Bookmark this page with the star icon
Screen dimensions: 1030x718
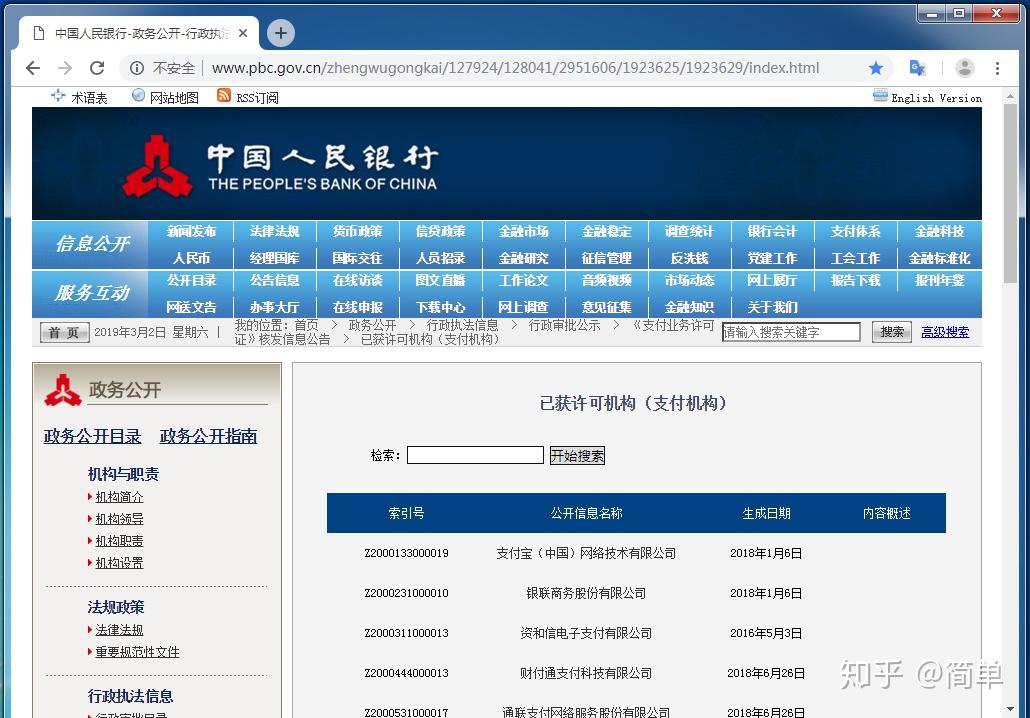(x=876, y=68)
